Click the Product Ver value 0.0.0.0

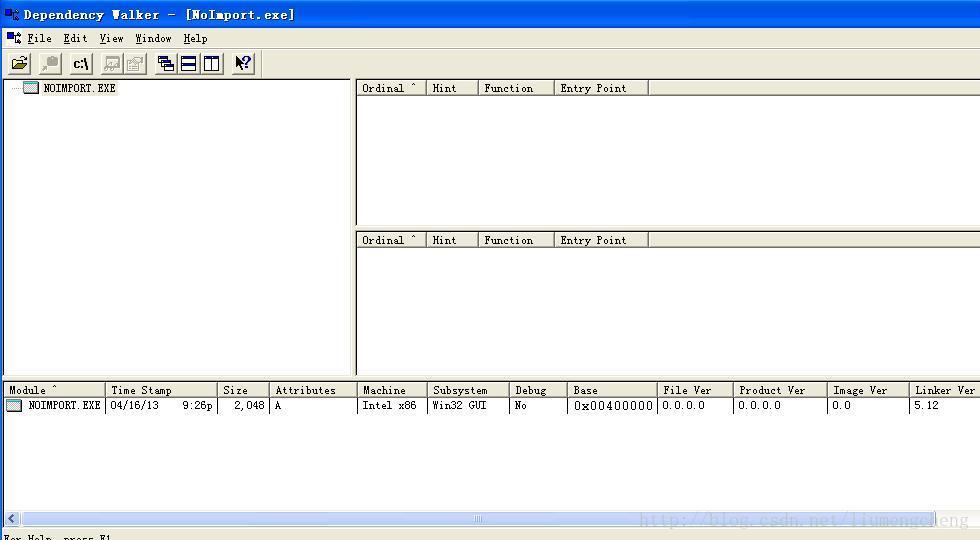[x=759, y=406]
